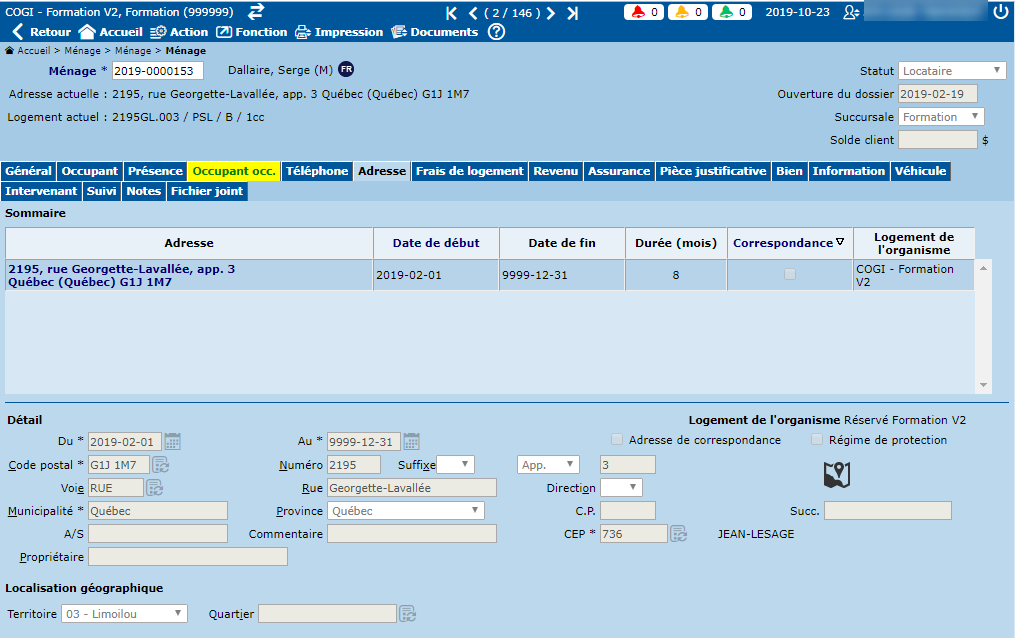The height and width of the screenshot is (638, 1015).
Task: Go to the last record arrow
Action: (572, 13)
